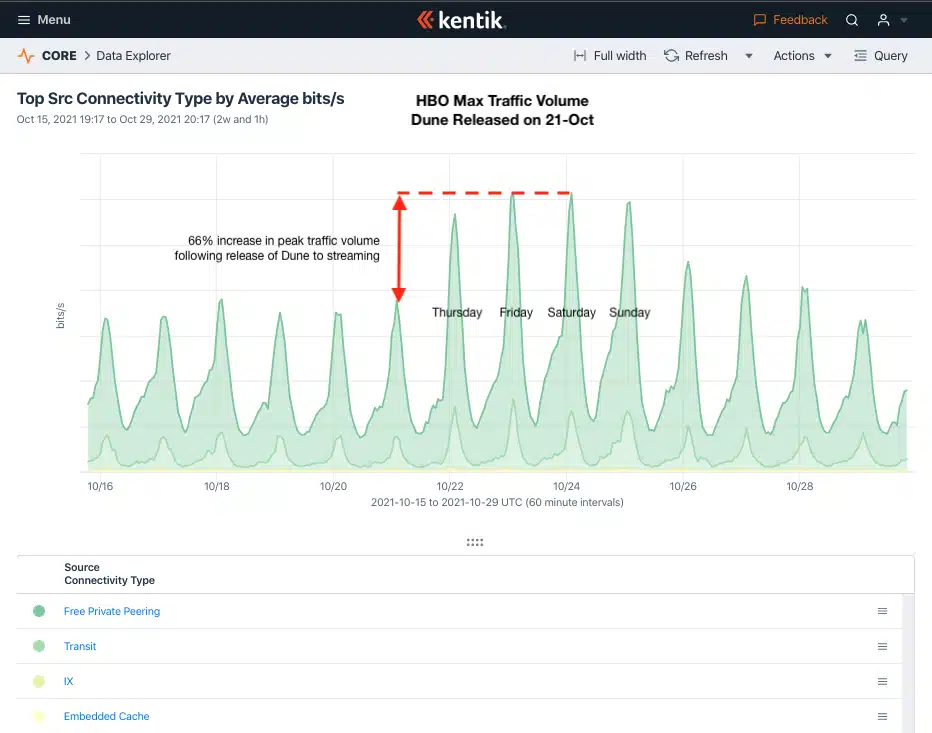Open row menu for Embedded Cache
Viewport: 932px width, 733px height.
(x=883, y=716)
